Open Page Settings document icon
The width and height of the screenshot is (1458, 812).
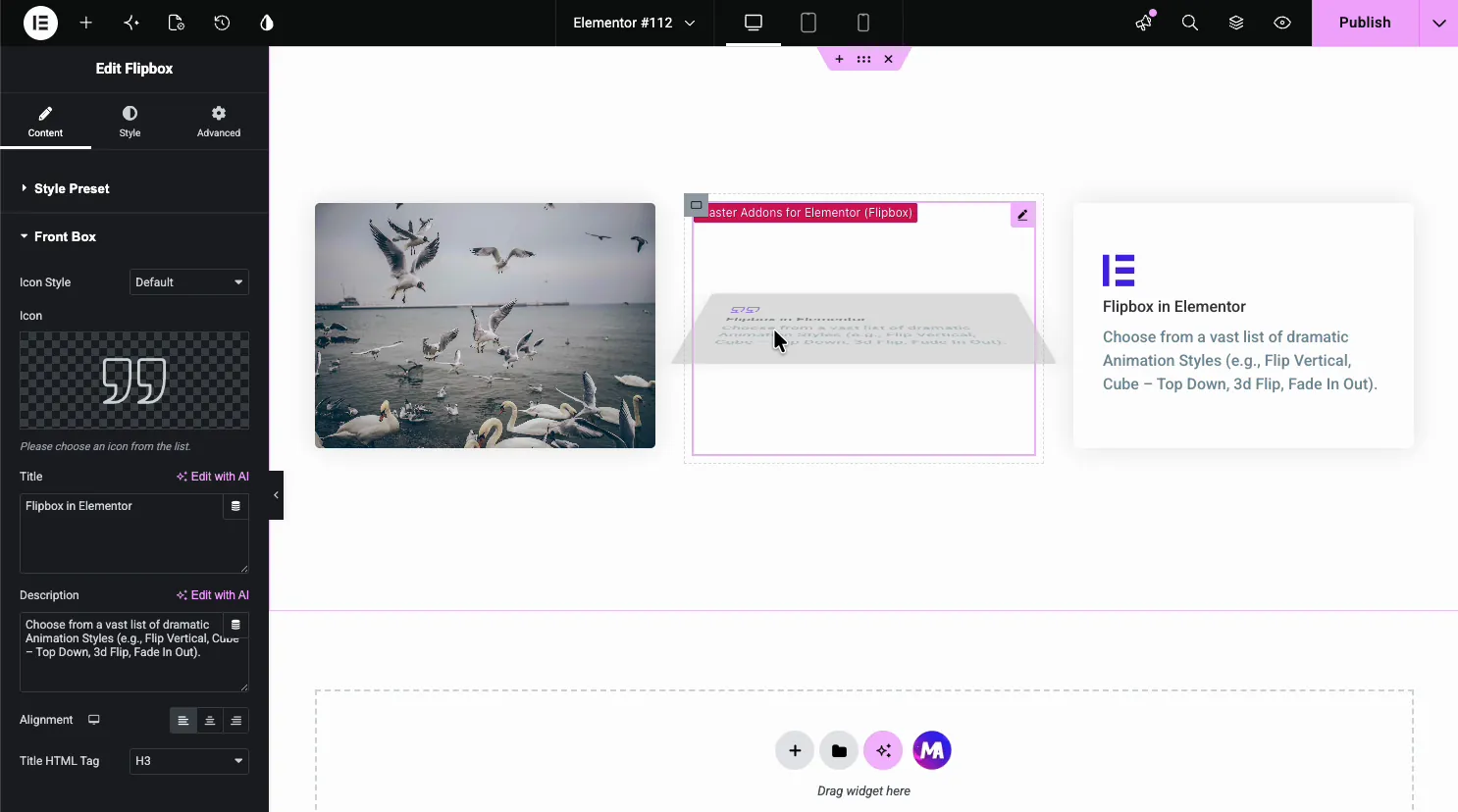[x=177, y=23]
